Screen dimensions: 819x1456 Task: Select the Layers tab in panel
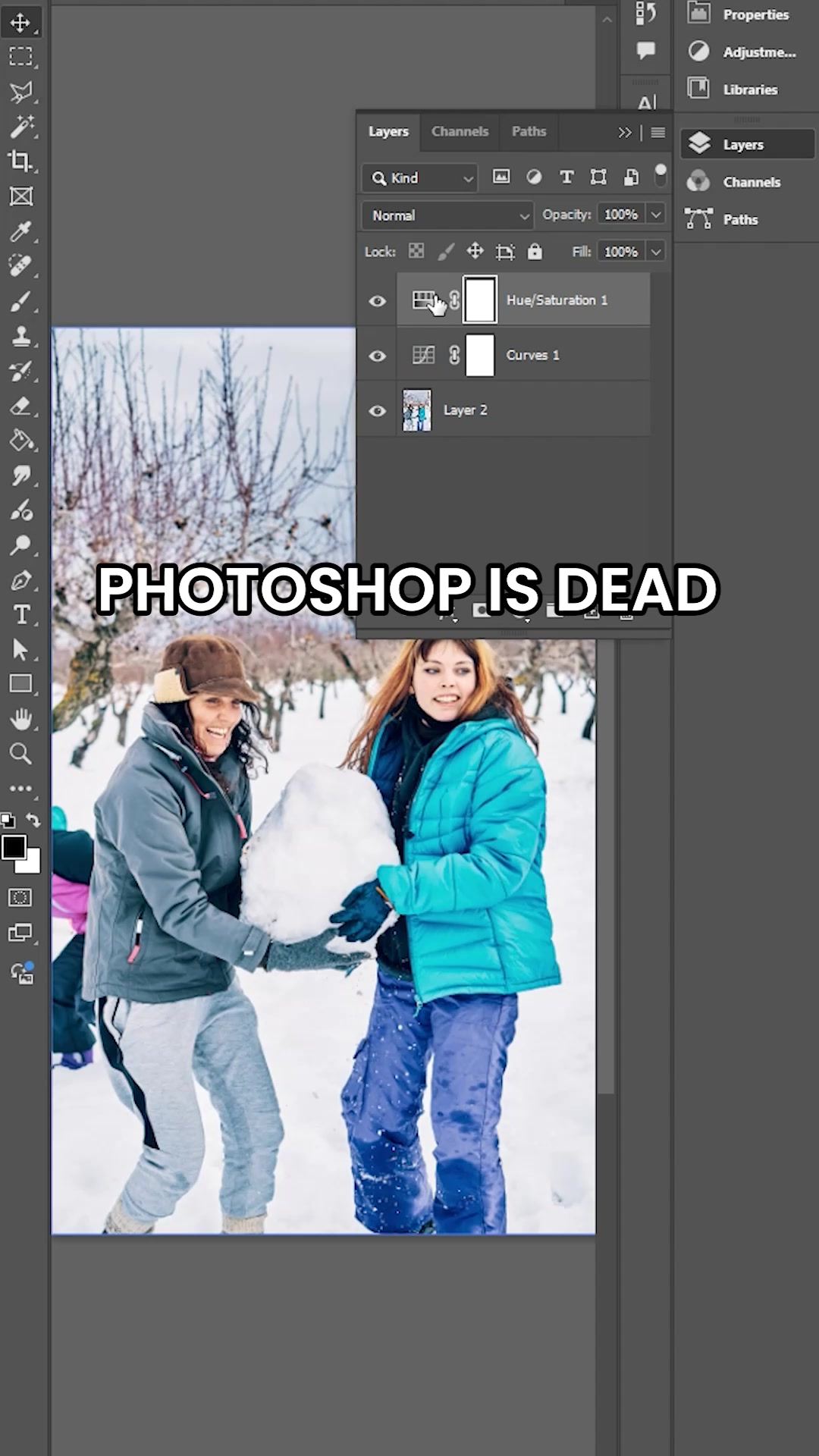388,131
